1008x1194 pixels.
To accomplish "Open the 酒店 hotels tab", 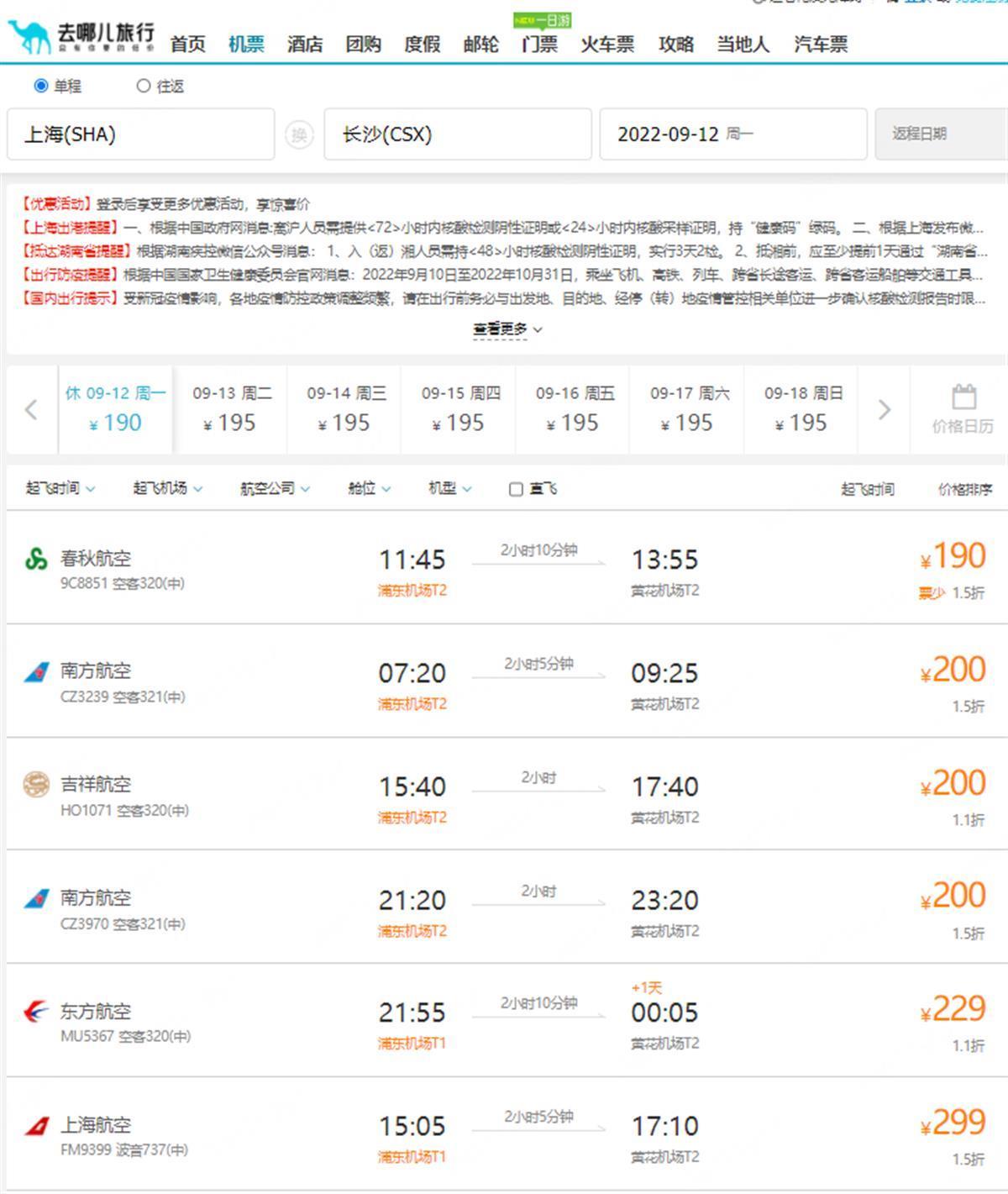I will pyautogui.click(x=305, y=44).
